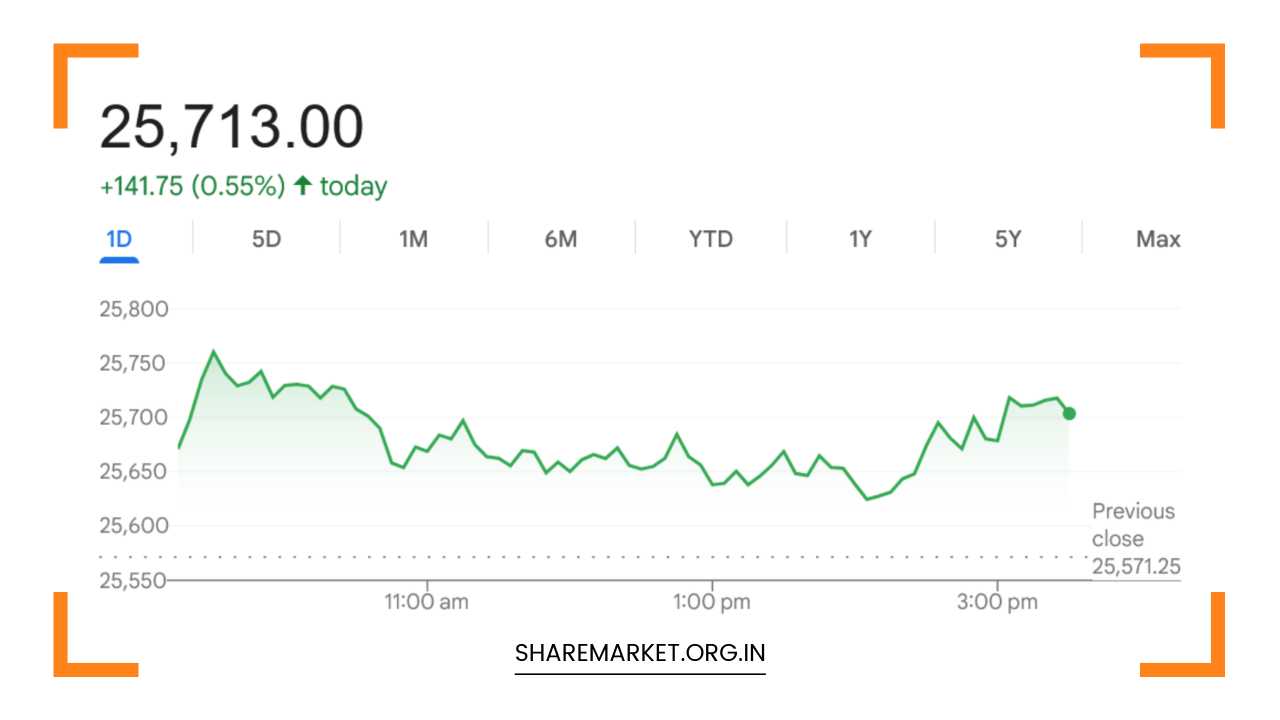Open the 1M chart view
Viewport: 1280px width, 720px height.
(x=414, y=238)
